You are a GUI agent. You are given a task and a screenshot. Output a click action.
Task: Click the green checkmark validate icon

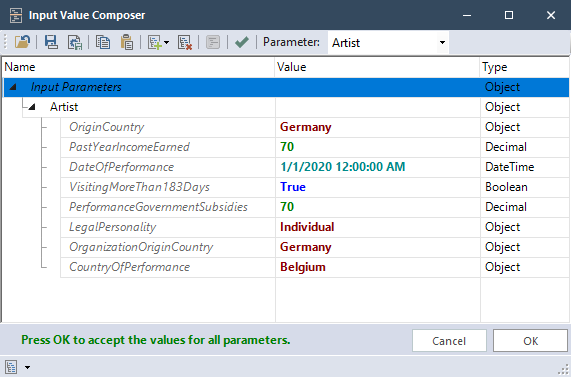[x=242, y=42]
